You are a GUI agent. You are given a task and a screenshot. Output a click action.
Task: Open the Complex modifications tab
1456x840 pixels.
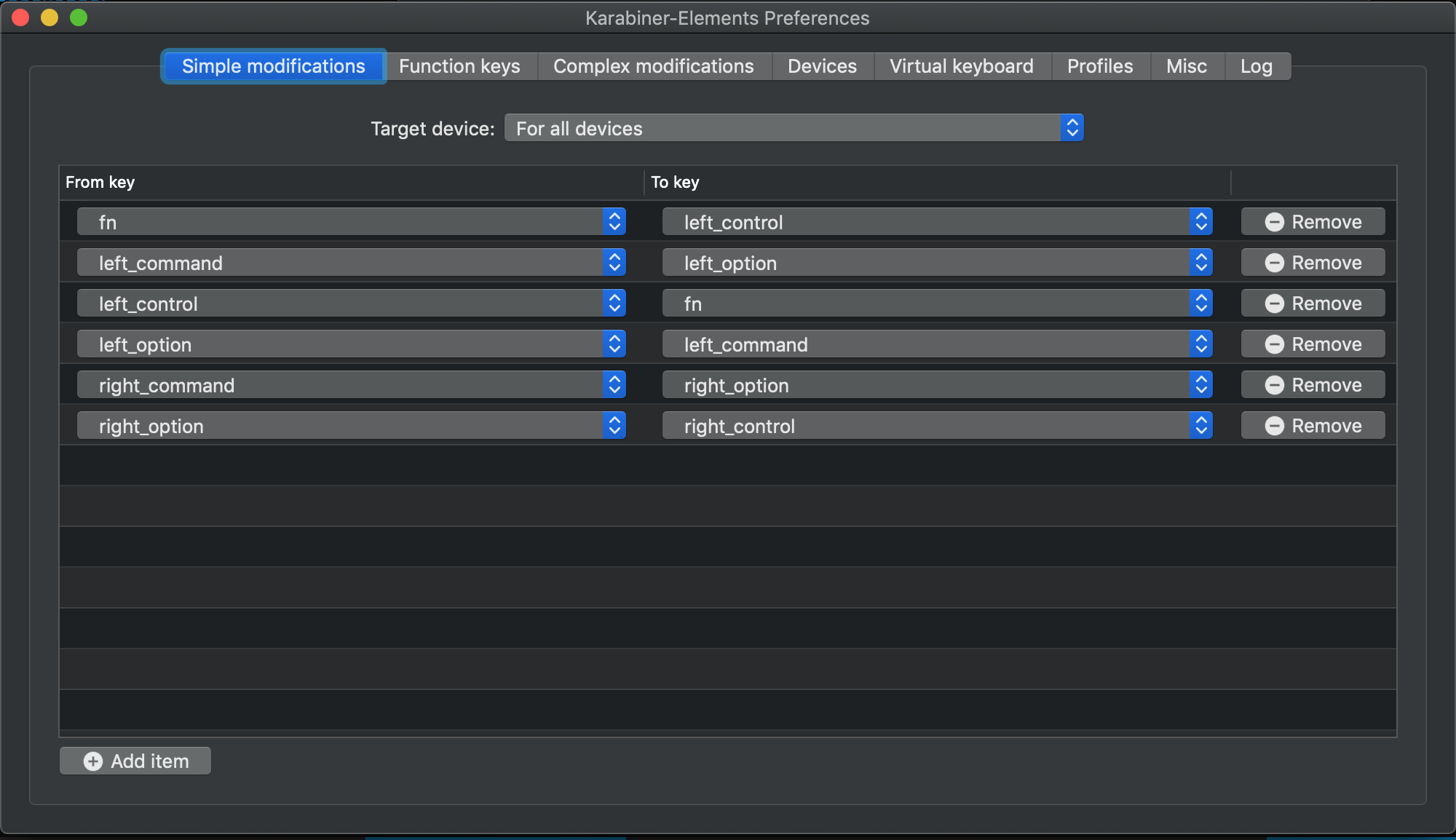tap(653, 66)
